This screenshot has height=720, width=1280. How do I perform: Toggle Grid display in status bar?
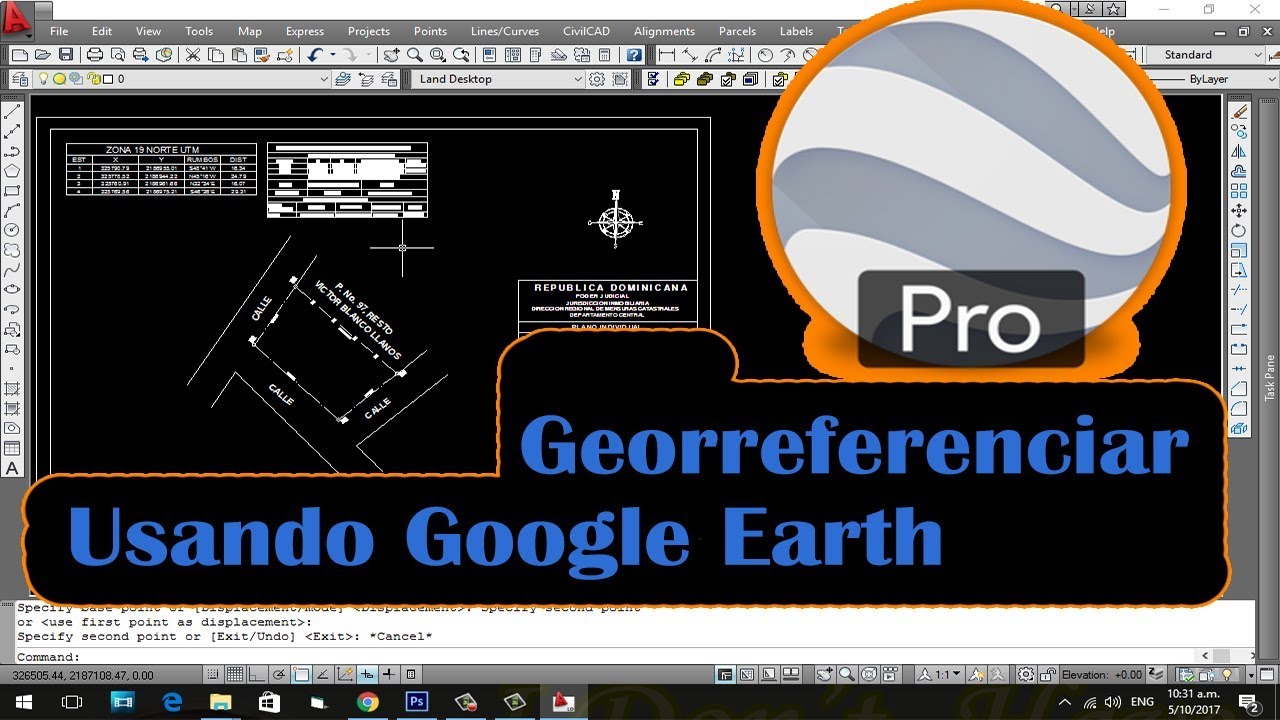(234, 675)
